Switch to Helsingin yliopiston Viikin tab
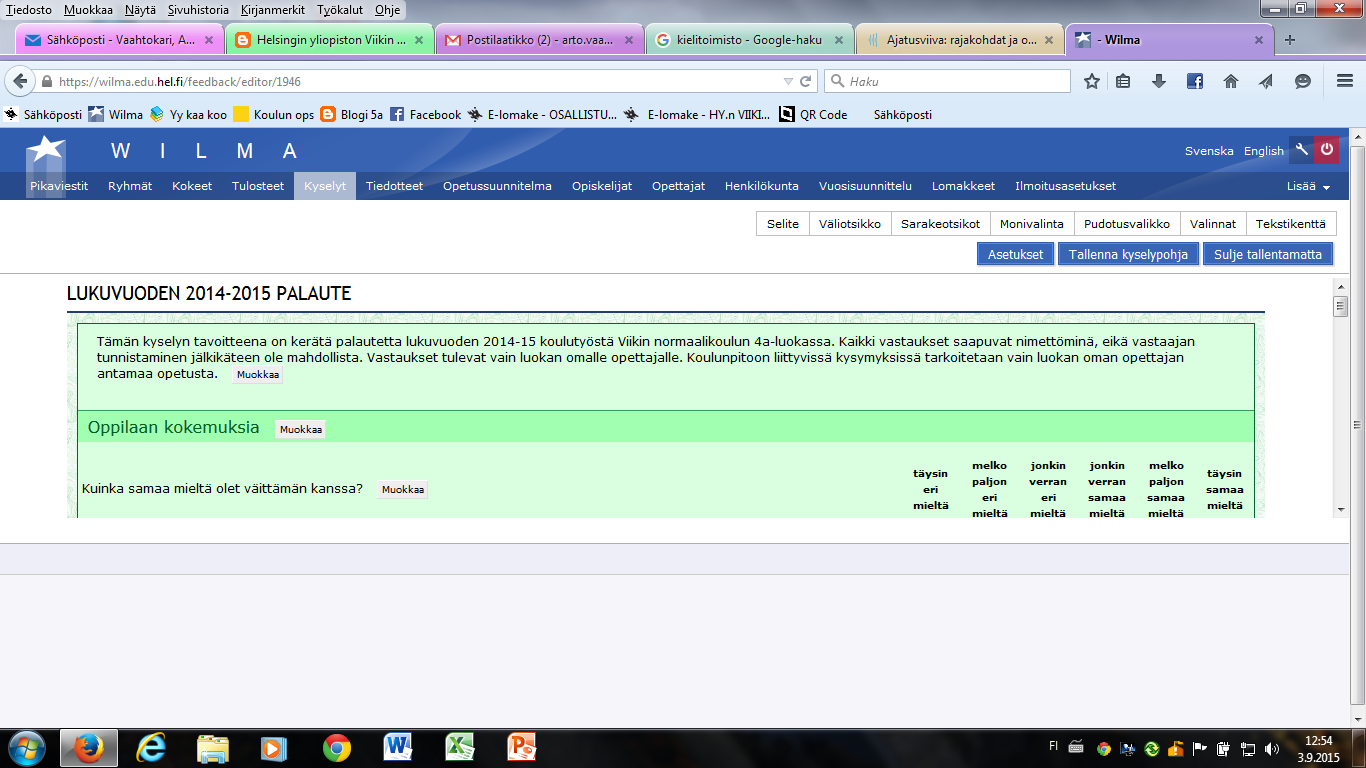 coord(330,41)
